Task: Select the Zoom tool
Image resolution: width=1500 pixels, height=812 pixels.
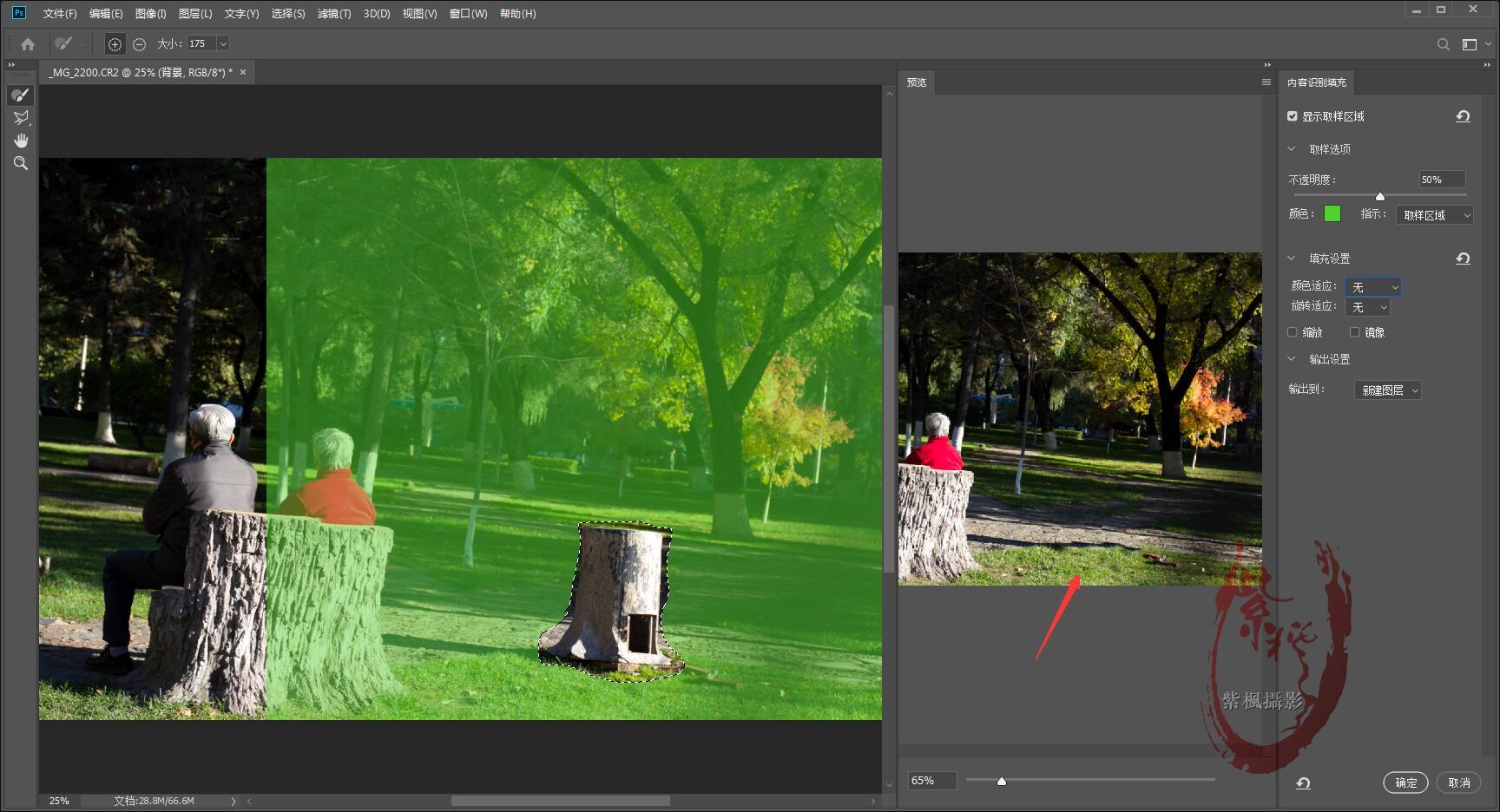Action: coord(21,163)
